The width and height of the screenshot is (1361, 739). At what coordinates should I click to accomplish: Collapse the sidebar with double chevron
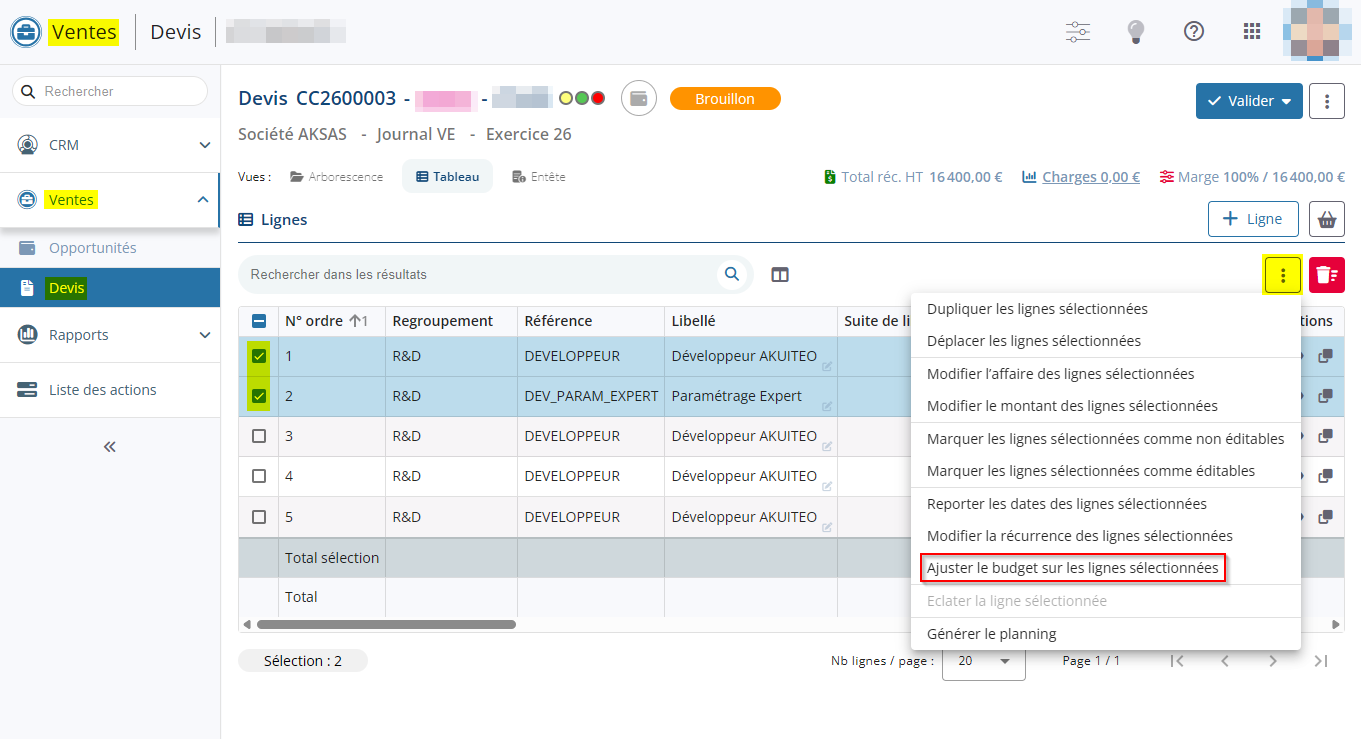[110, 447]
